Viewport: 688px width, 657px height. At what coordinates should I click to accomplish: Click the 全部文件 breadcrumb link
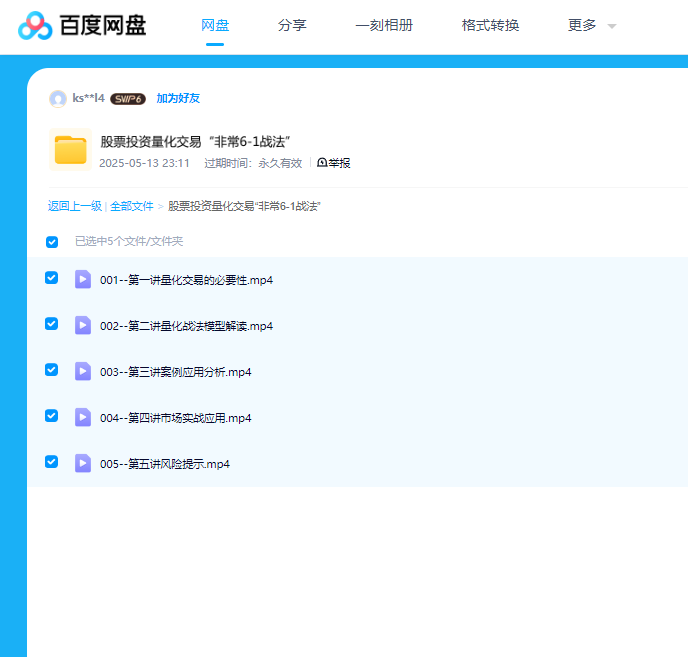click(x=132, y=206)
